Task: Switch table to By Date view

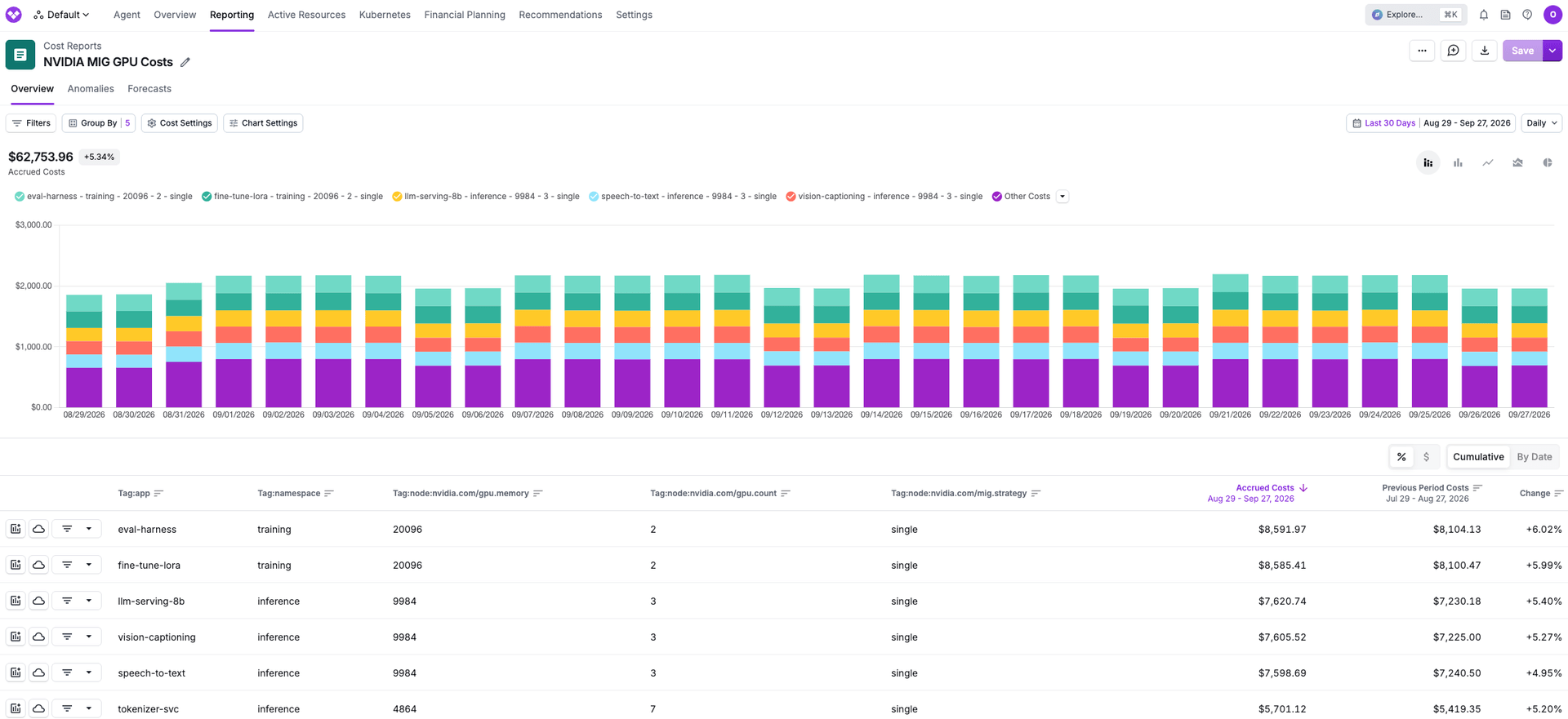Action: (x=1534, y=457)
